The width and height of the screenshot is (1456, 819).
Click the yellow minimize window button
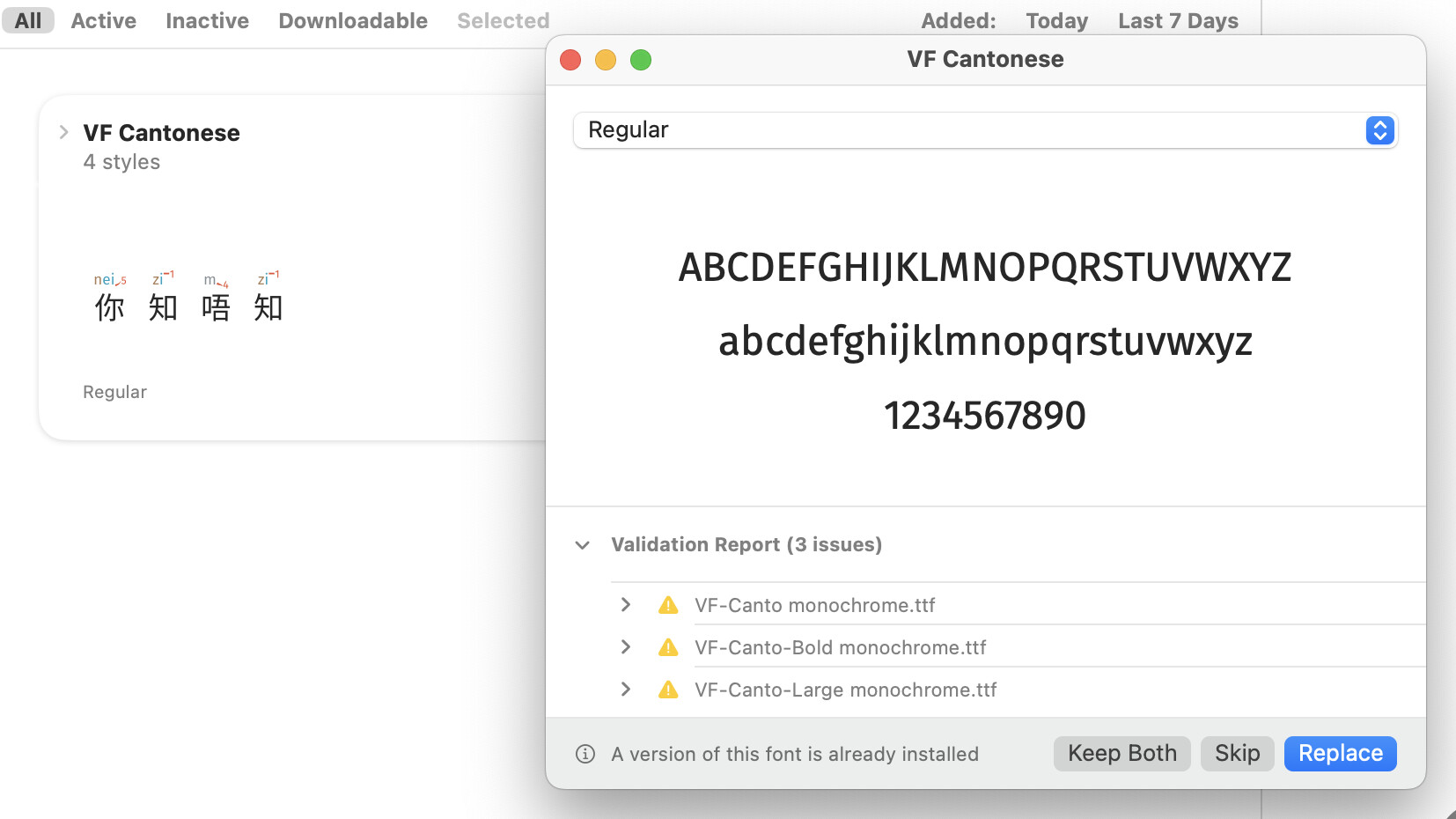pyautogui.click(x=606, y=60)
